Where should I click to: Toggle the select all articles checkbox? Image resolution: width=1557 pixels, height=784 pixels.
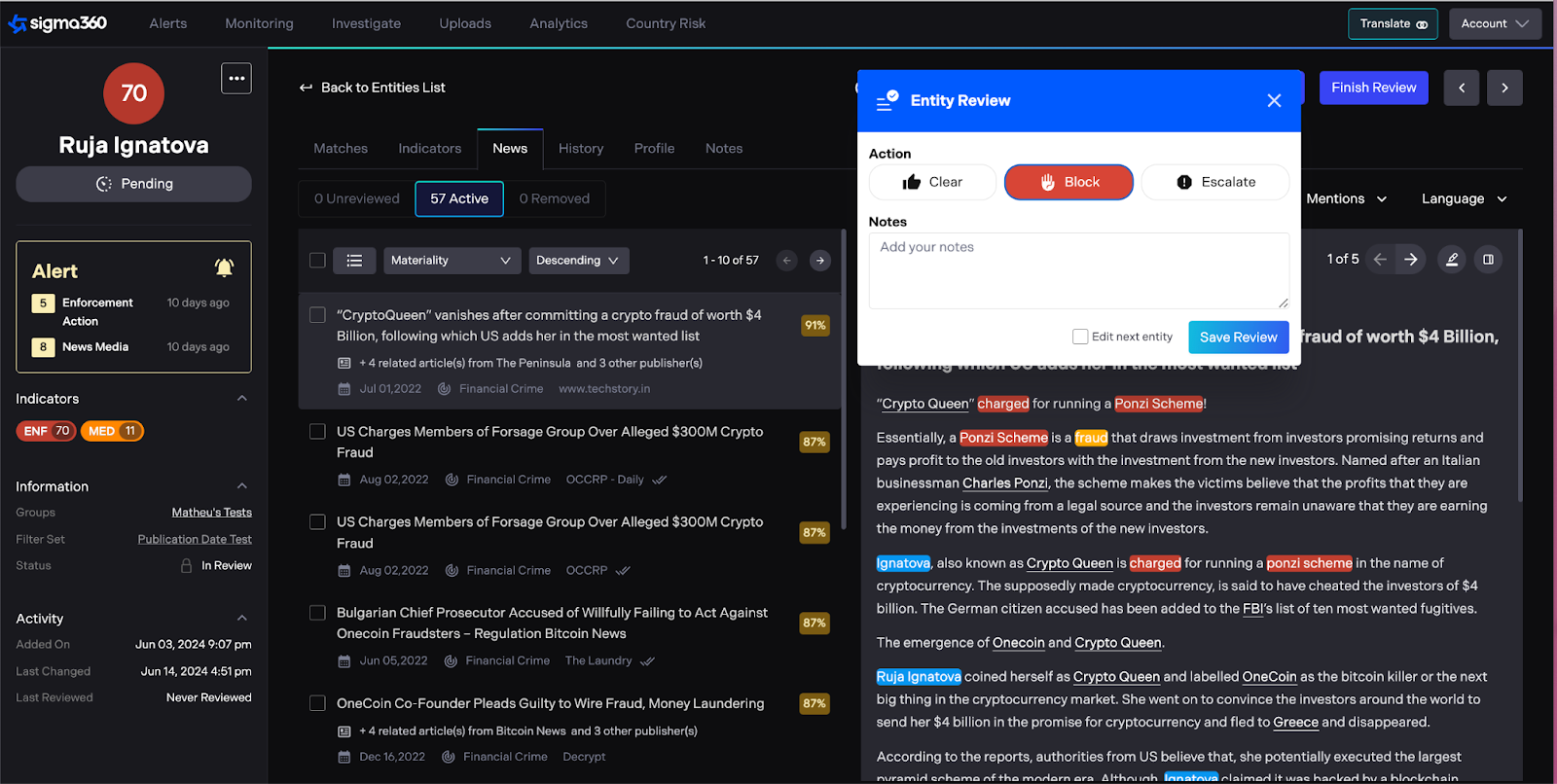[x=317, y=261]
